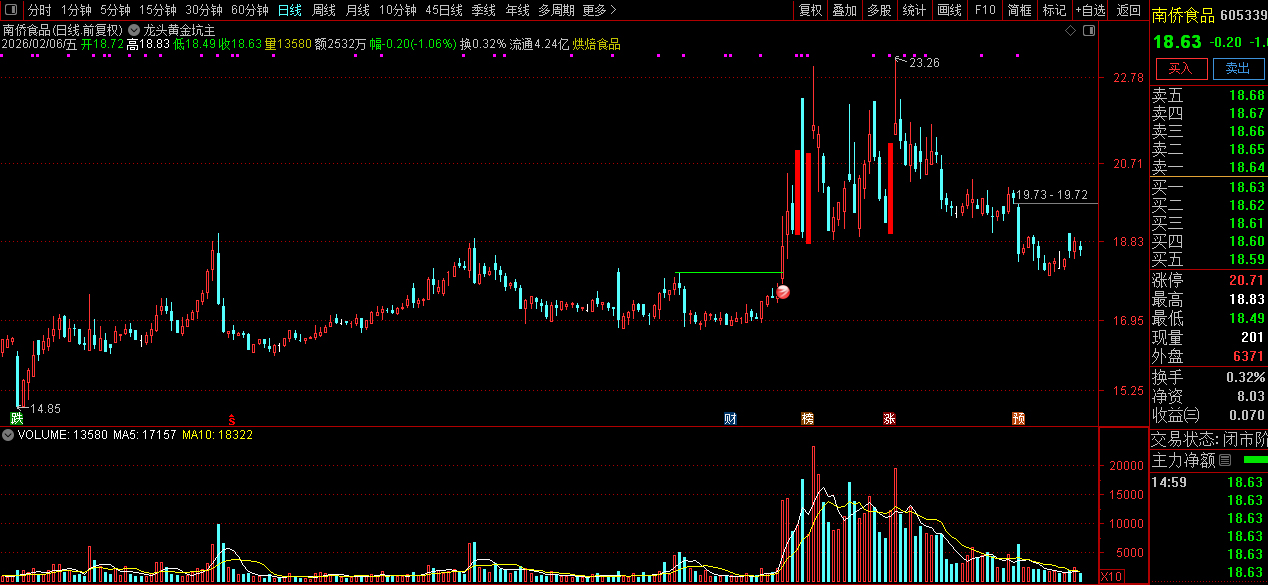Switch to 日线 daily chart
1268x585 pixels.
click(x=289, y=10)
